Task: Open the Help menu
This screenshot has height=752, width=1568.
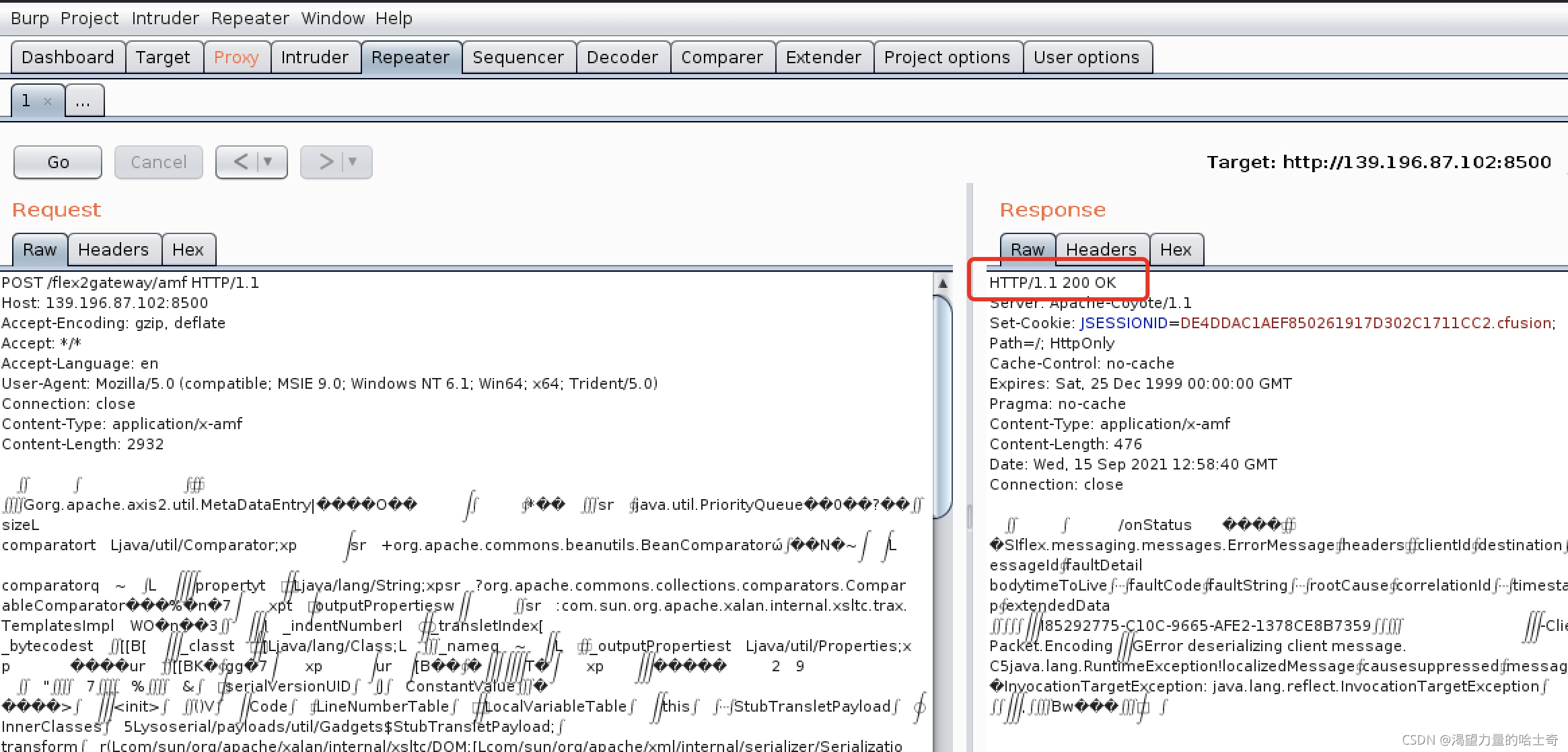Action: click(x=394, y=18)
